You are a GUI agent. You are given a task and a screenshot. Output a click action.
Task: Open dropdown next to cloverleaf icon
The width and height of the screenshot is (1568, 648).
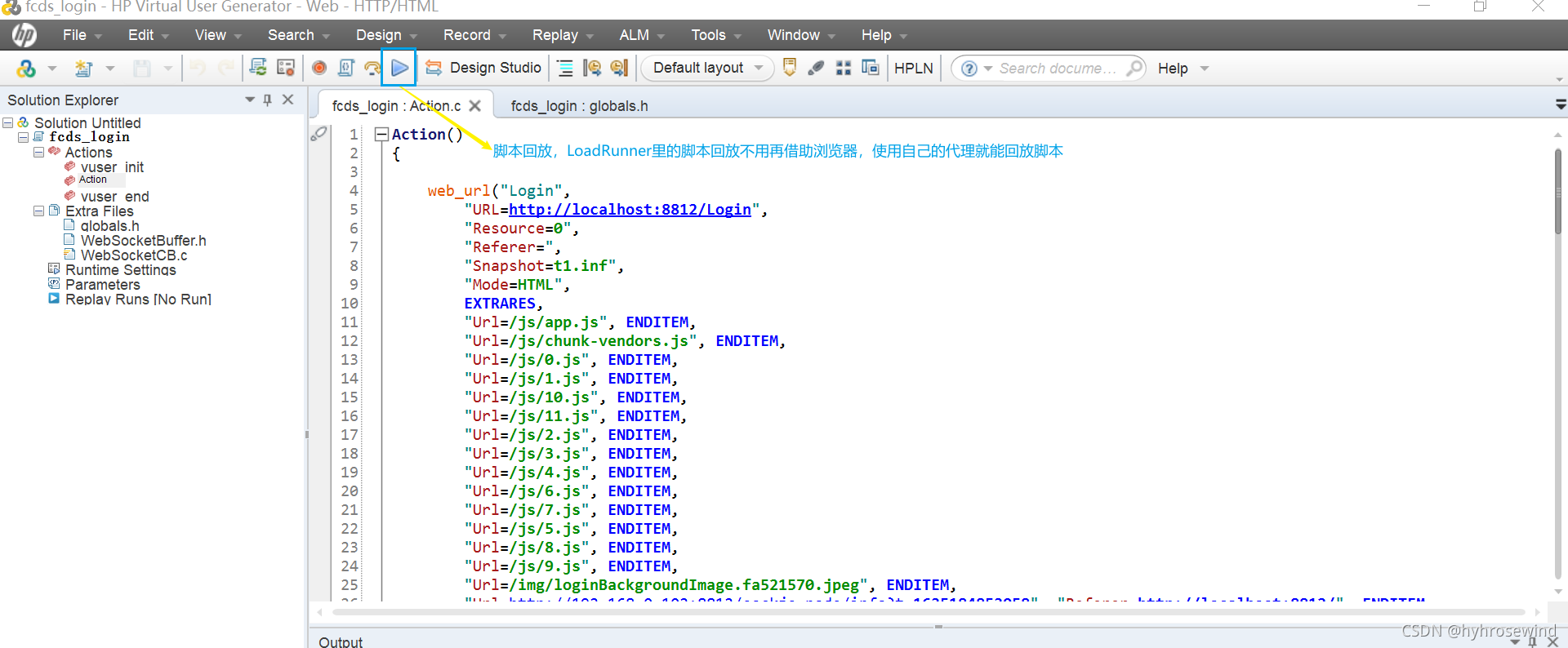click(x=52, y=69)
